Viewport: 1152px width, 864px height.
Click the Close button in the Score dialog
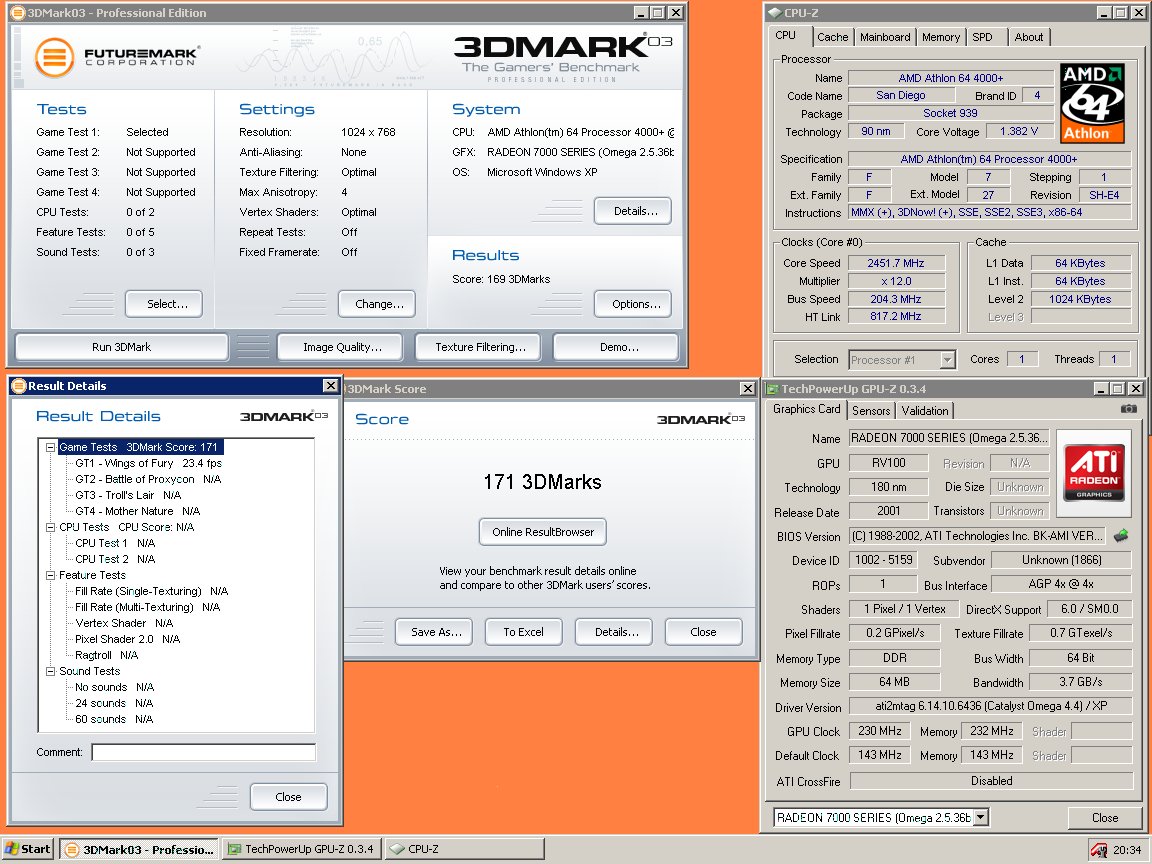(703, 632)
